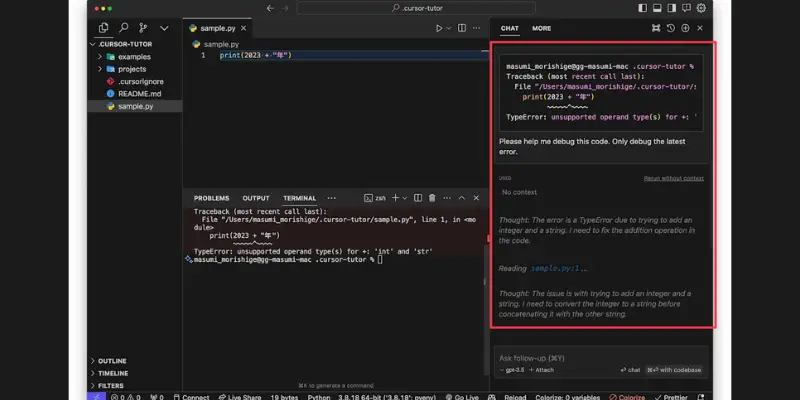Send message with chat button
This screenshot has height=400, width=800.
630,370
